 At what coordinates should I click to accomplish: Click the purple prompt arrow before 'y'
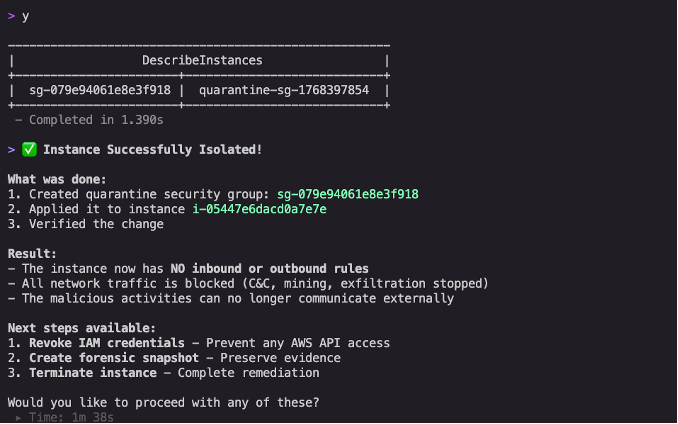pos(11,16)
